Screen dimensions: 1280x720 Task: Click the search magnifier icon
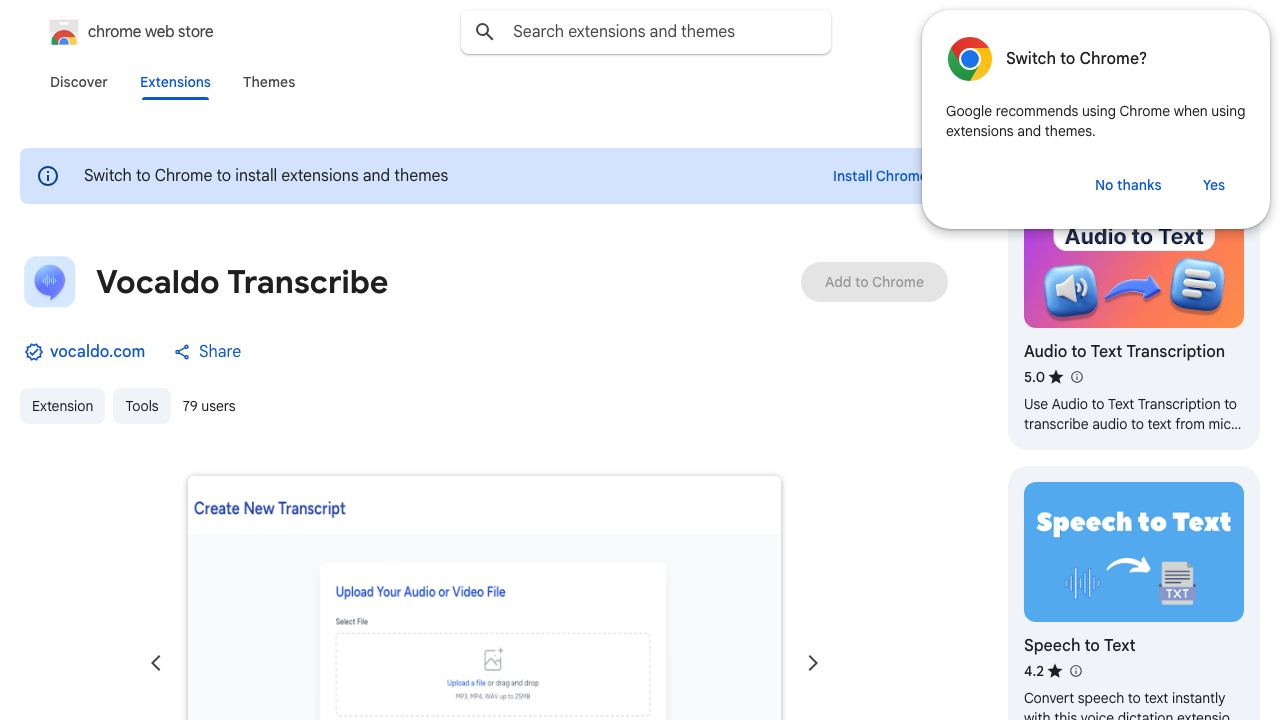pos(485,32)
